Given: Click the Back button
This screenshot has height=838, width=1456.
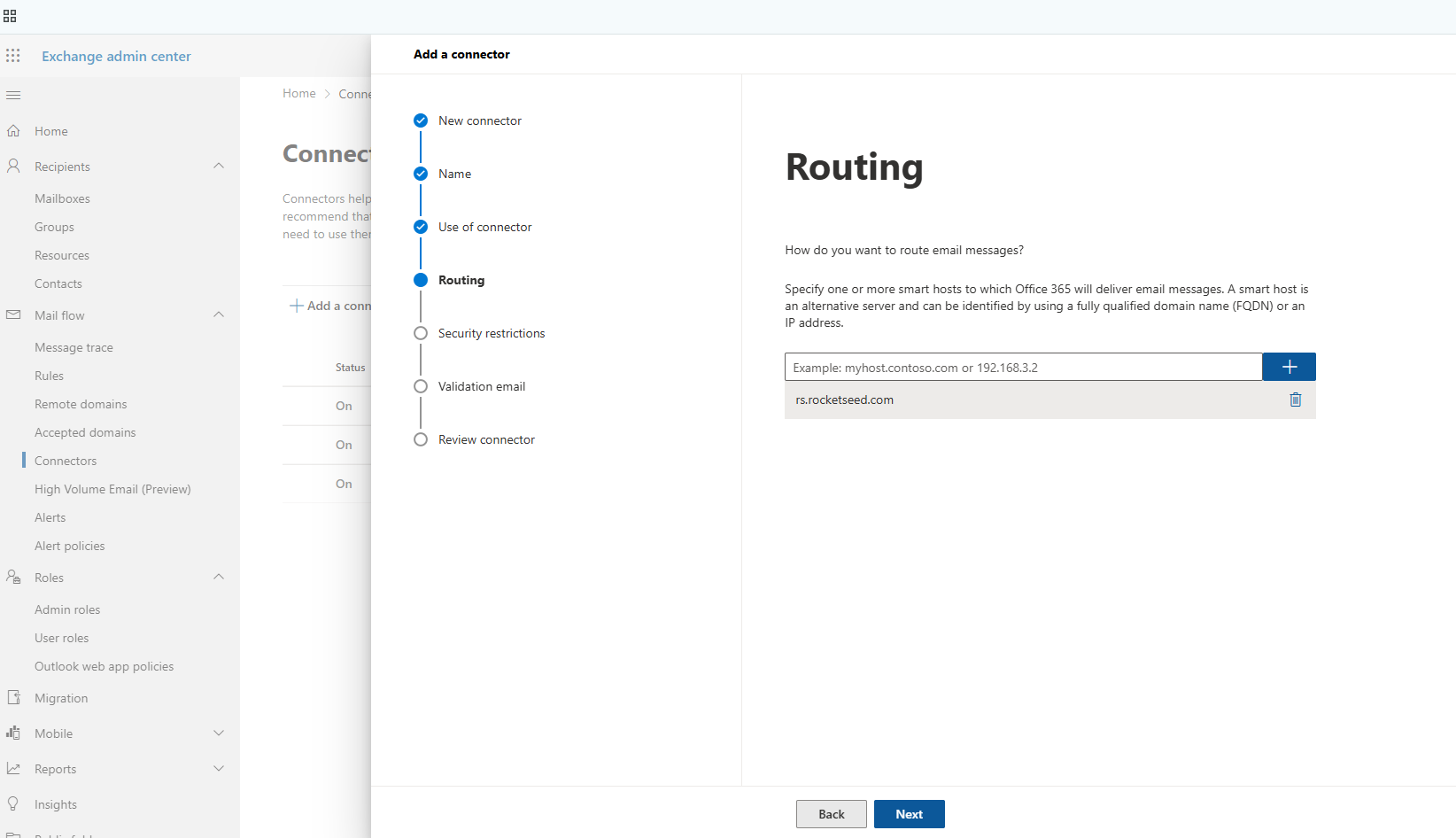Looking at the screenshot, I should pyautogui.click(x=831, y=814).
